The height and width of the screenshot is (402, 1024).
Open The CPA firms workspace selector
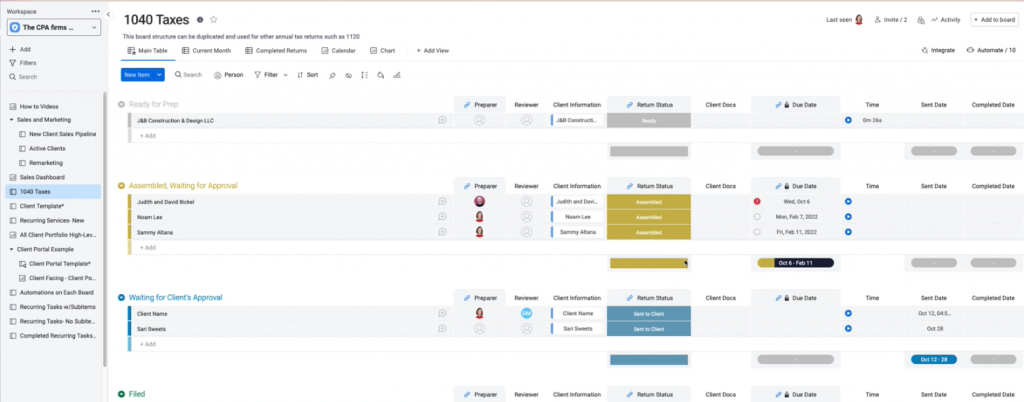pyautogui.click(x=54, y=27)
